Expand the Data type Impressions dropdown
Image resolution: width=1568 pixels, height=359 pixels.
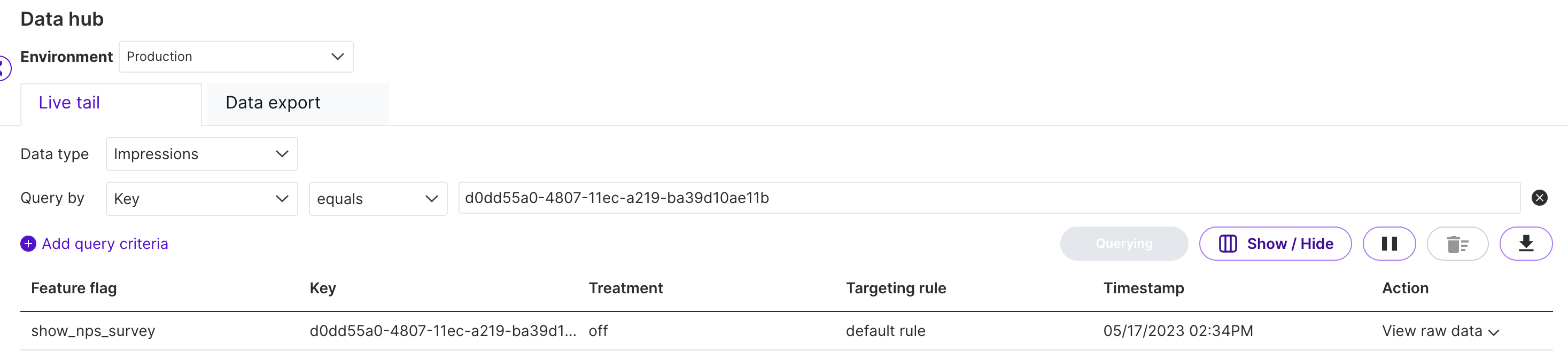201,154
